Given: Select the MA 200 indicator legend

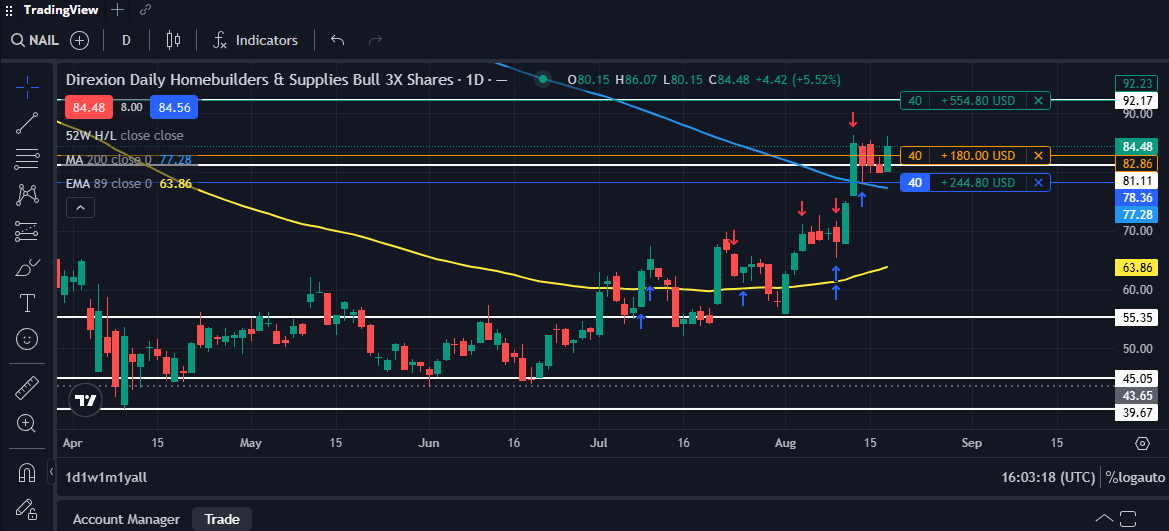Looking at the screenshot, I should [128, 160].
